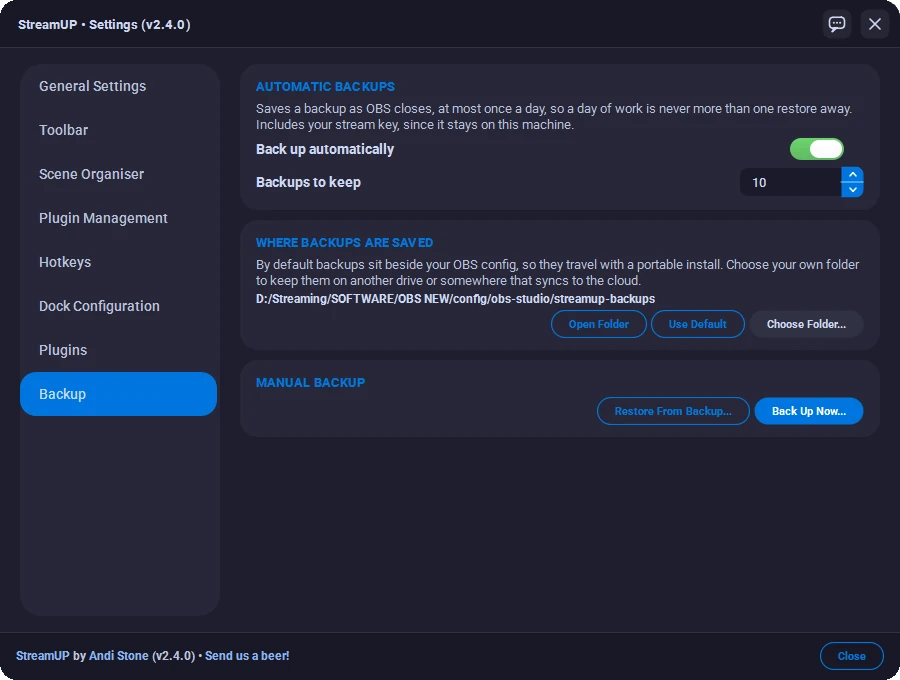This screenshot has width=900, height=680.
Task: Open the Hotkeys section
Action: (118, 262)
